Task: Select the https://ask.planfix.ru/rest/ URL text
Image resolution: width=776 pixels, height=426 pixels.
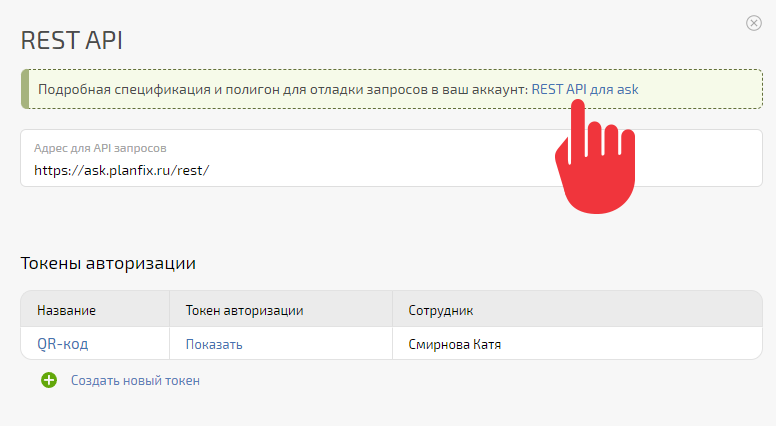Action: pos(122,170)
